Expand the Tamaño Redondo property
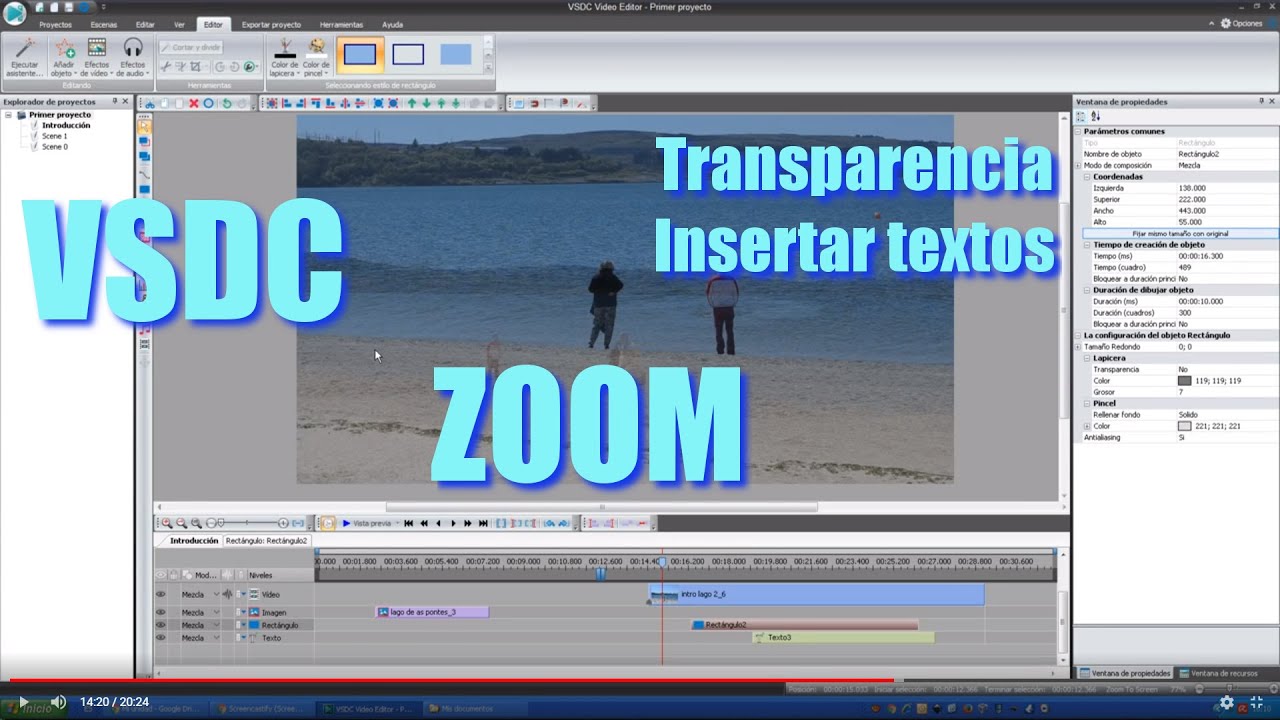The image size is (1280, 720). click(x=1079, y=347)
